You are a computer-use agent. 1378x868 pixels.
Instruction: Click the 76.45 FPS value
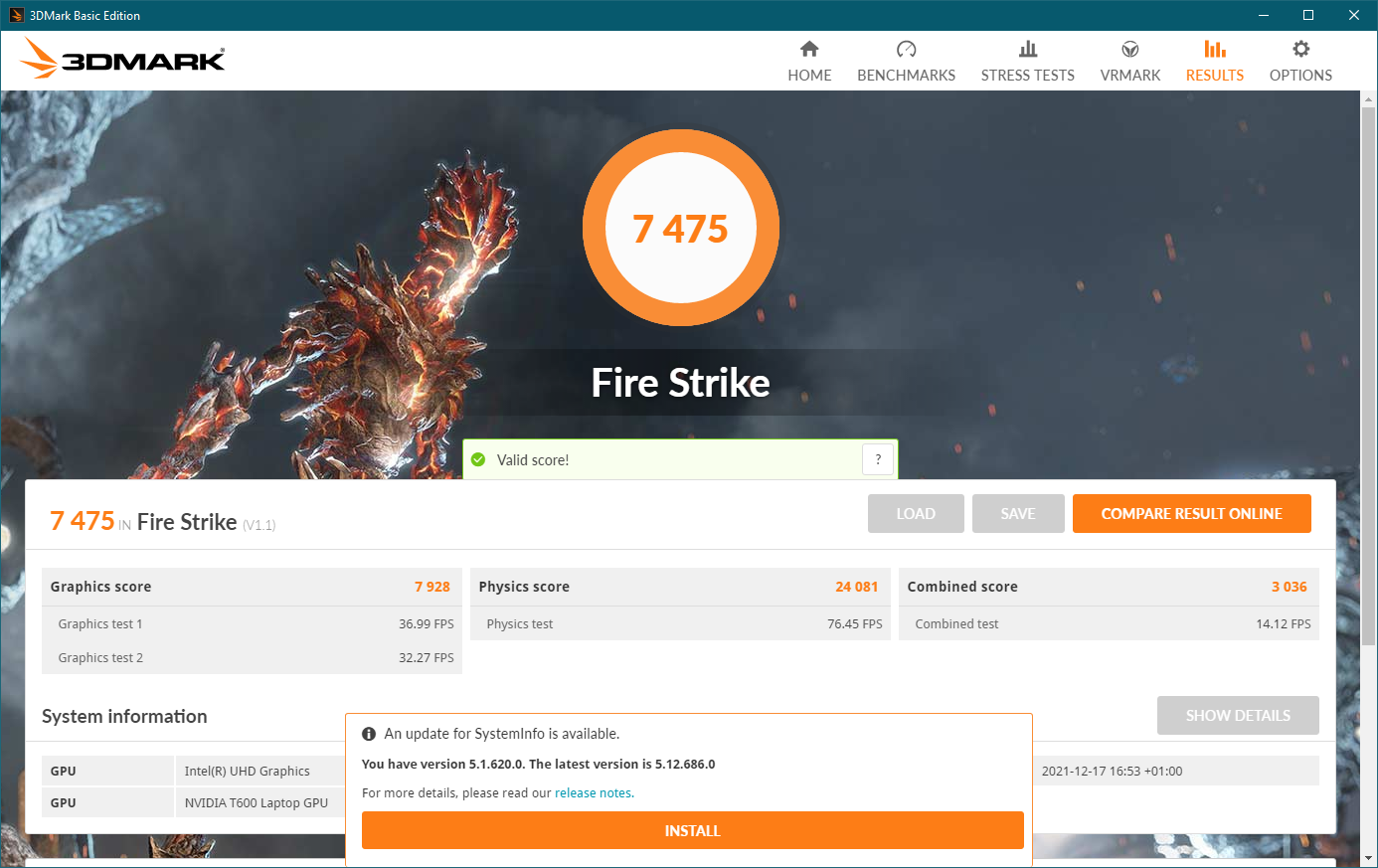coord(855,624)
